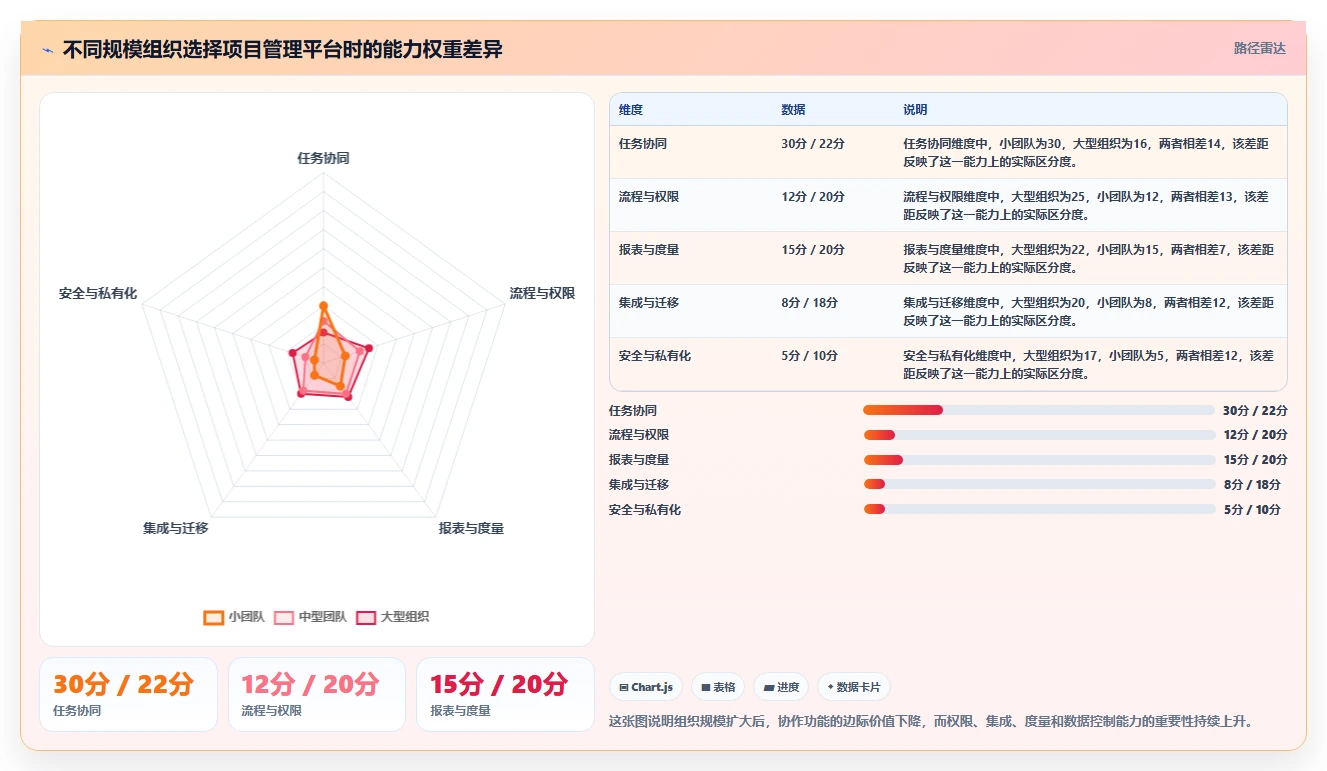
Task: Click the Chart.js tag chip
Action: [x=646, y=687]
